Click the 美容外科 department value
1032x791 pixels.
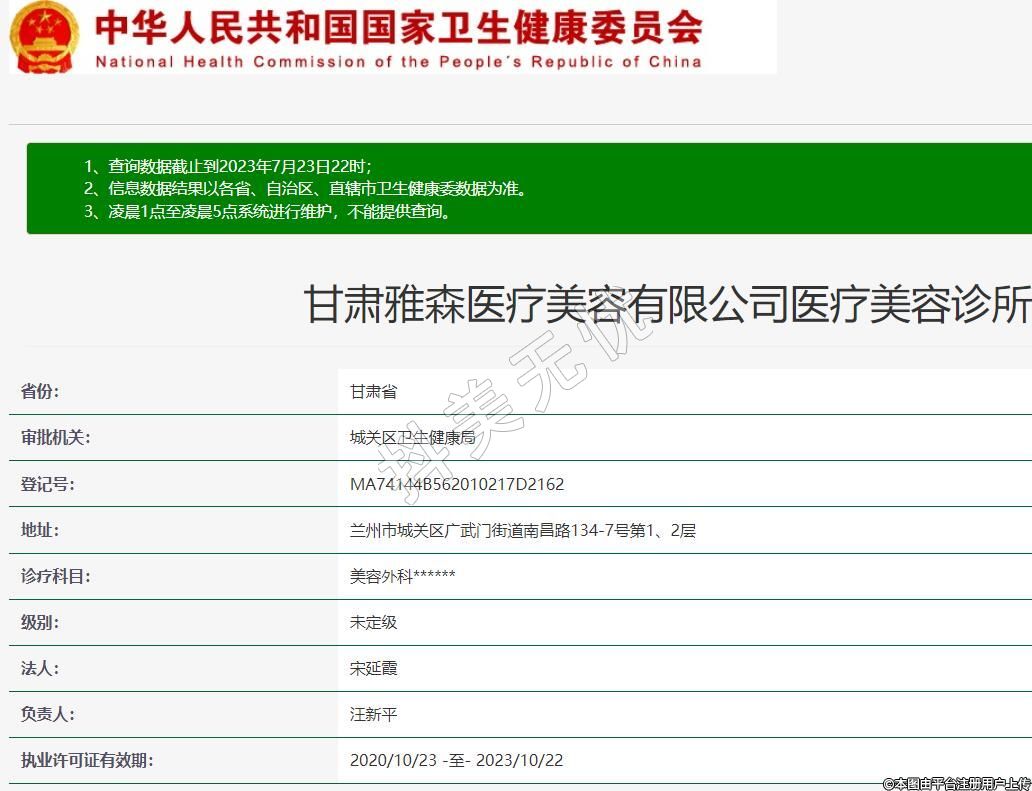[x=402, y=576]
